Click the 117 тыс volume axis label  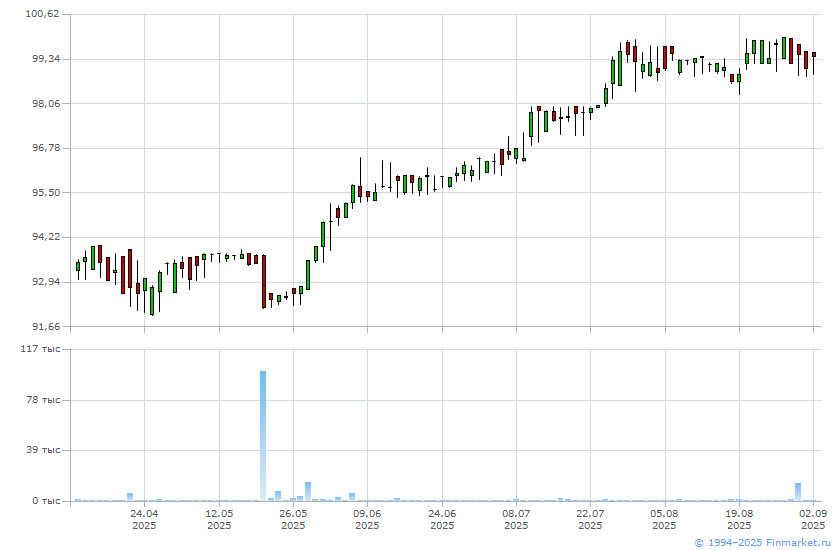[41, 349]
